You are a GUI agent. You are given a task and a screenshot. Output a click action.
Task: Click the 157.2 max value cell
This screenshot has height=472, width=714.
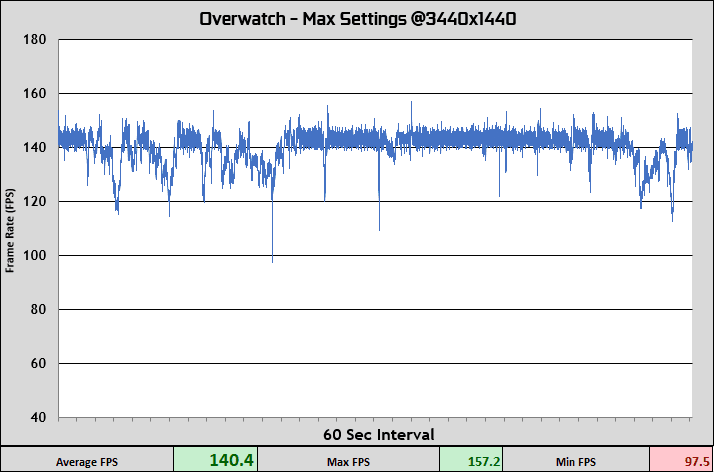click(x=471, y=460)
